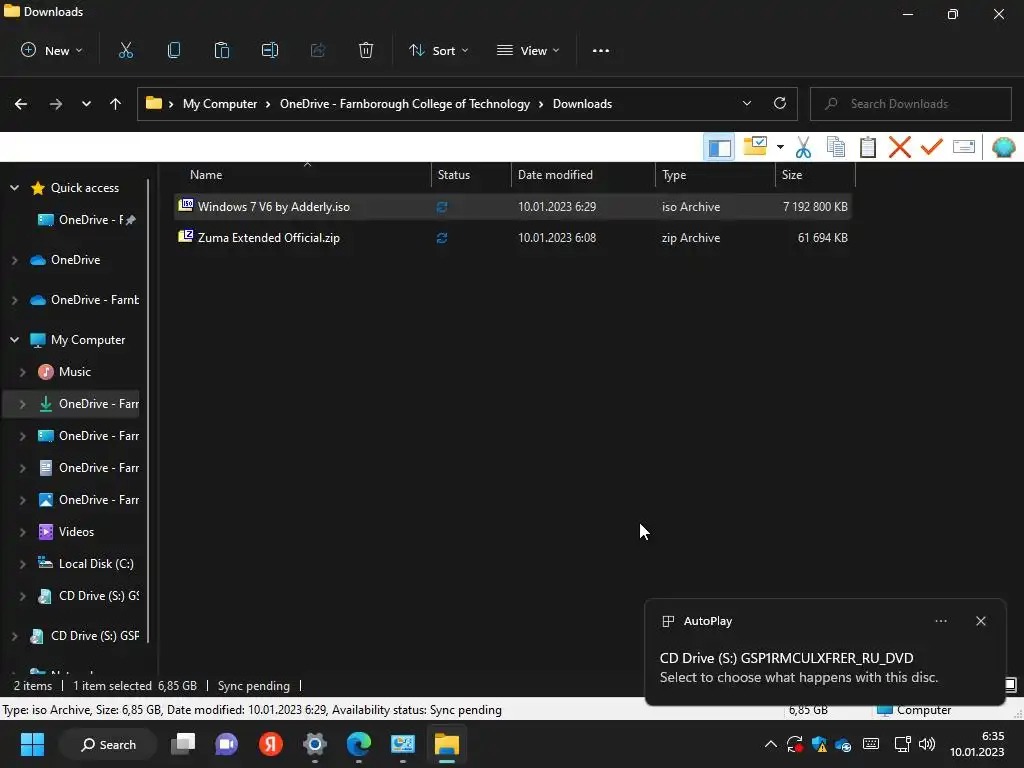Open the Windows Start menu
Viewport: 1024px width, 768px height.
click(32, 744)
